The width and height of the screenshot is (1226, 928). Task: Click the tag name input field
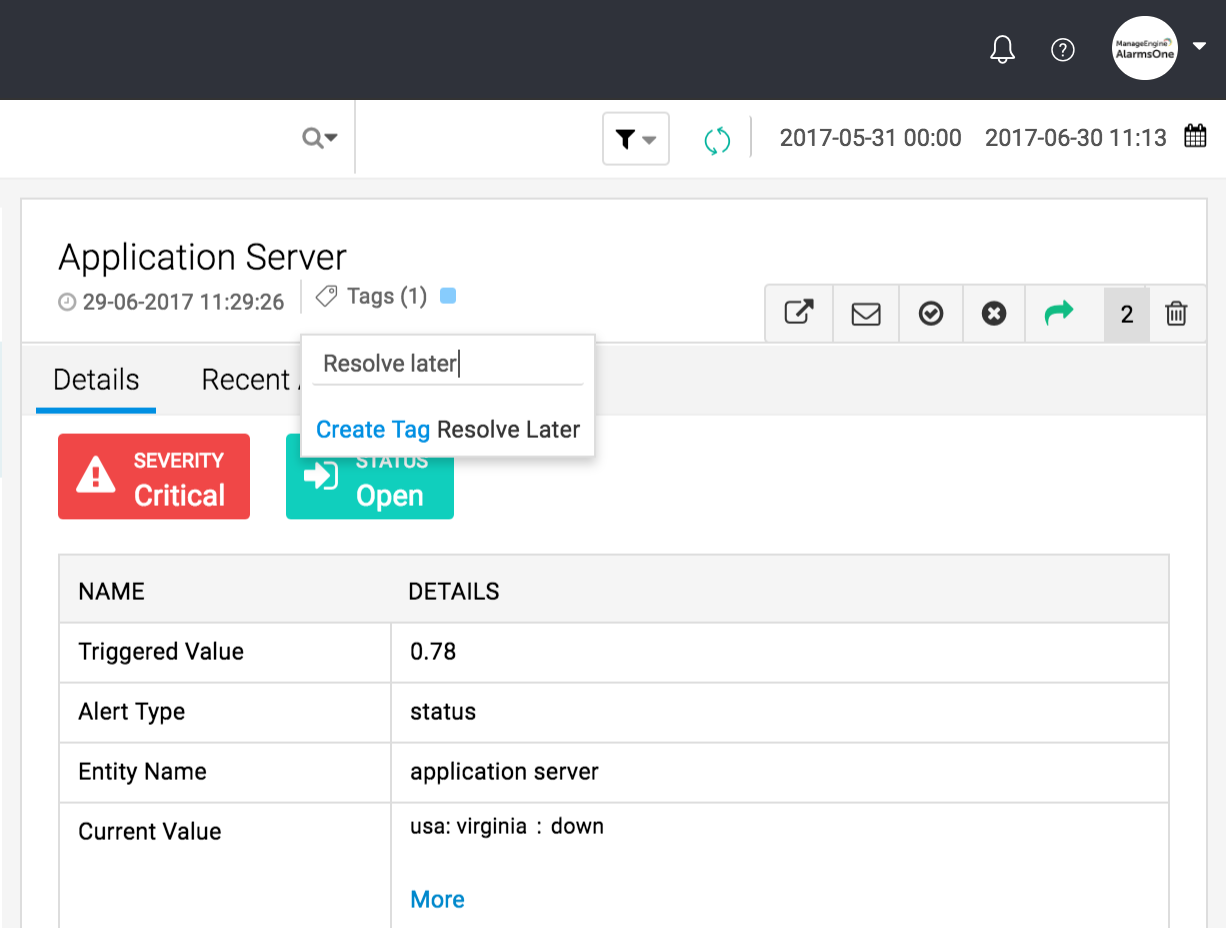point(447,364)
